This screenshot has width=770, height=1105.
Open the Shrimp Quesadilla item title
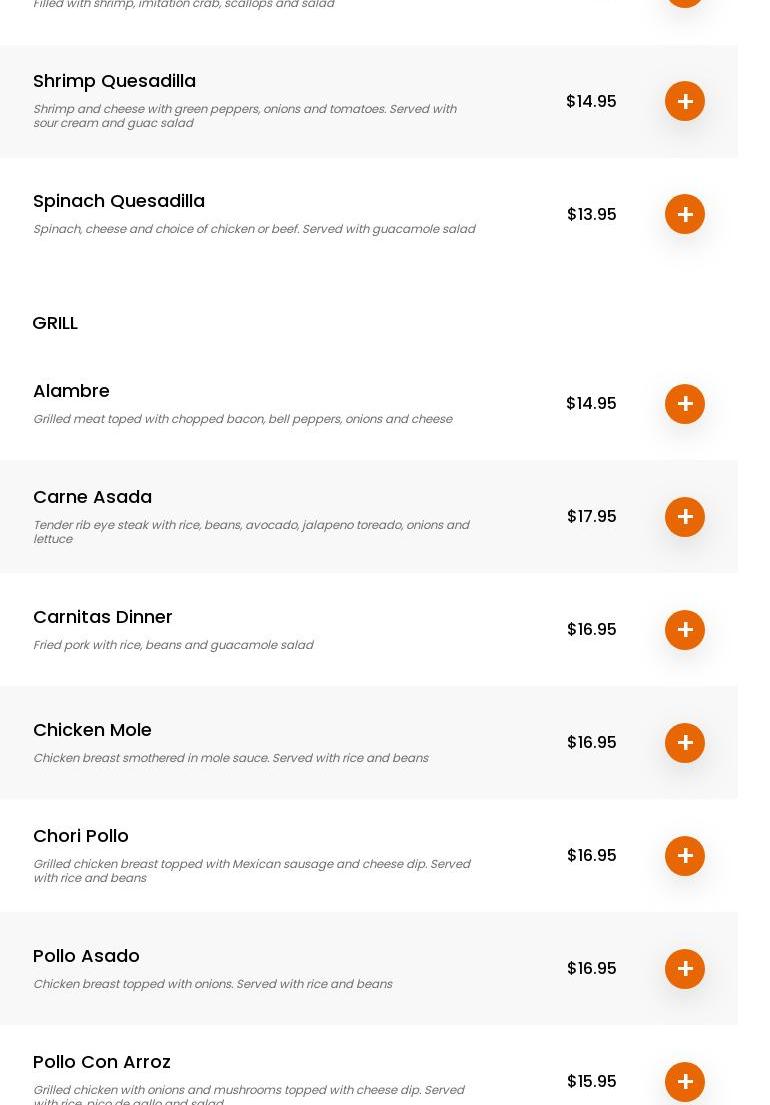click(114, 81)
